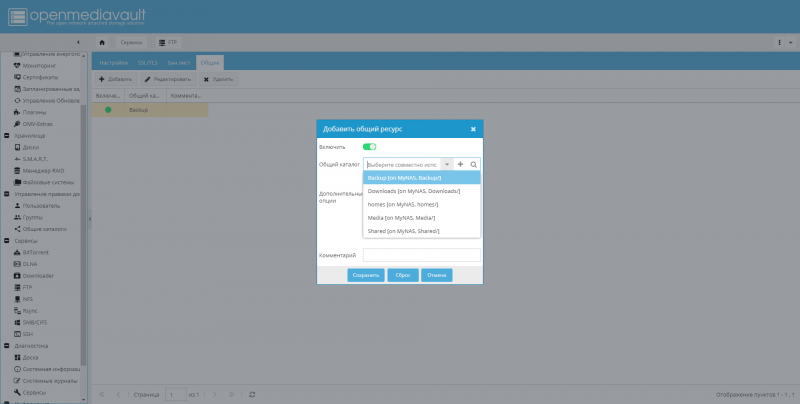Screen dimensions: 800x404
Task: Click the Редактировать toolbar button
Action: [x=168, y=79]
